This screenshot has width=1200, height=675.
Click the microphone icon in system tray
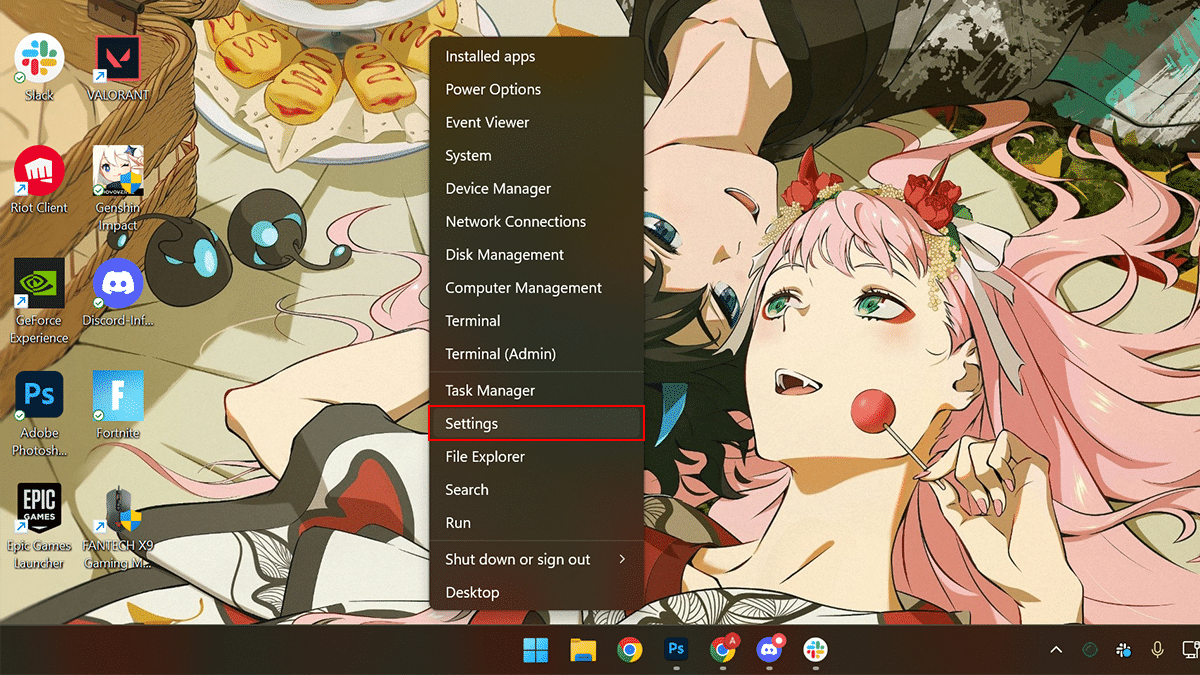click(1158, 650)
